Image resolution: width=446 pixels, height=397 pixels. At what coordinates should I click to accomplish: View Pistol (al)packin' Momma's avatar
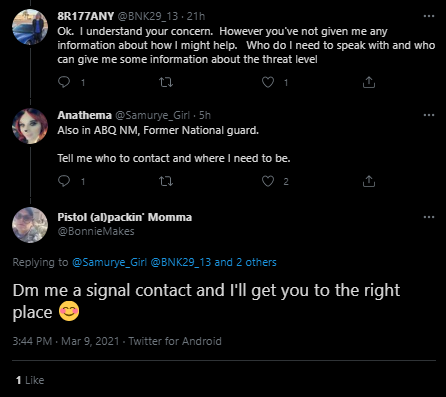pyautogui.click(x=30, y=225)
